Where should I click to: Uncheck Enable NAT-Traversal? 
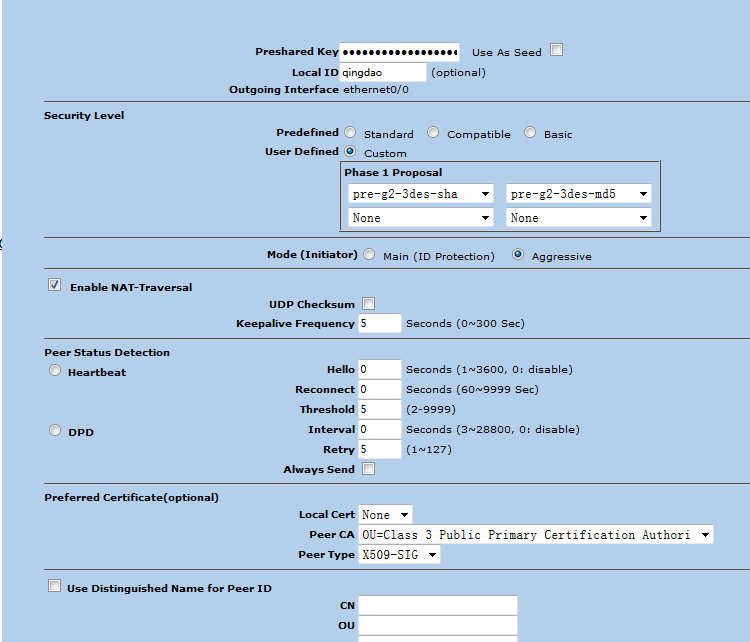point(55,285)
